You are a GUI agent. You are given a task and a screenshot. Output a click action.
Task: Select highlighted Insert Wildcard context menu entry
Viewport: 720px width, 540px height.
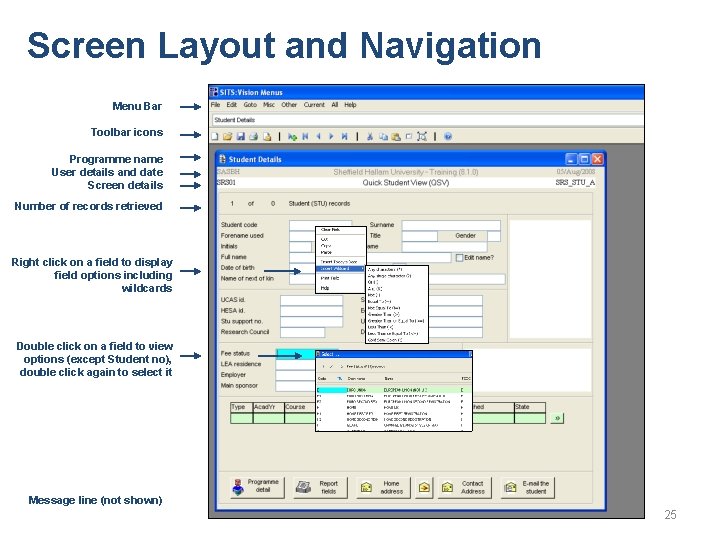click(x=341, y=269)
